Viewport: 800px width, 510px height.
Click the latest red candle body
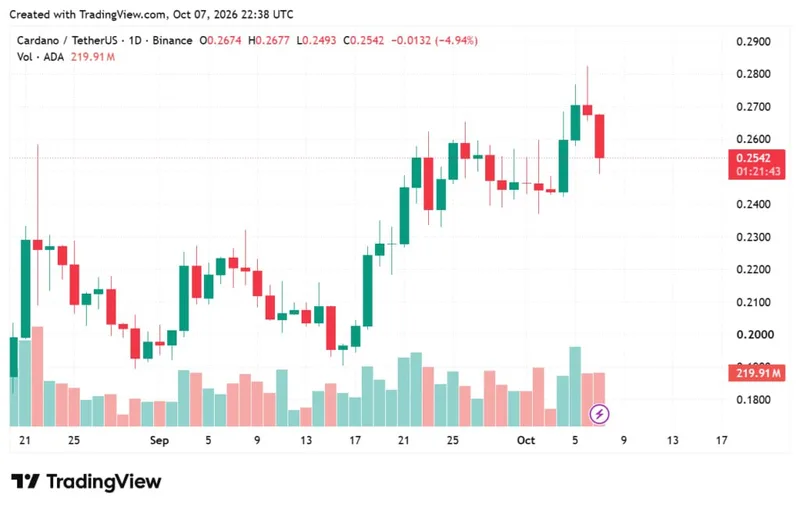(599, 136)
